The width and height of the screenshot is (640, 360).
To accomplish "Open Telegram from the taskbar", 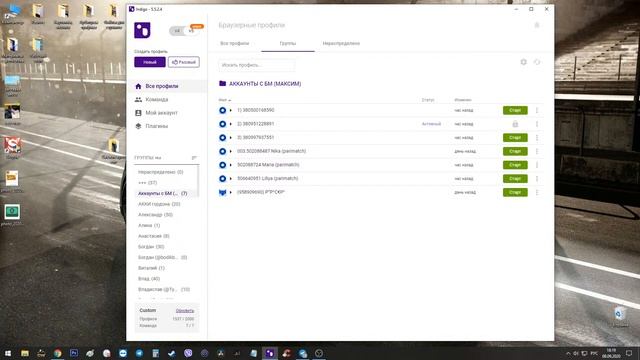I will (x=139, y=353).
